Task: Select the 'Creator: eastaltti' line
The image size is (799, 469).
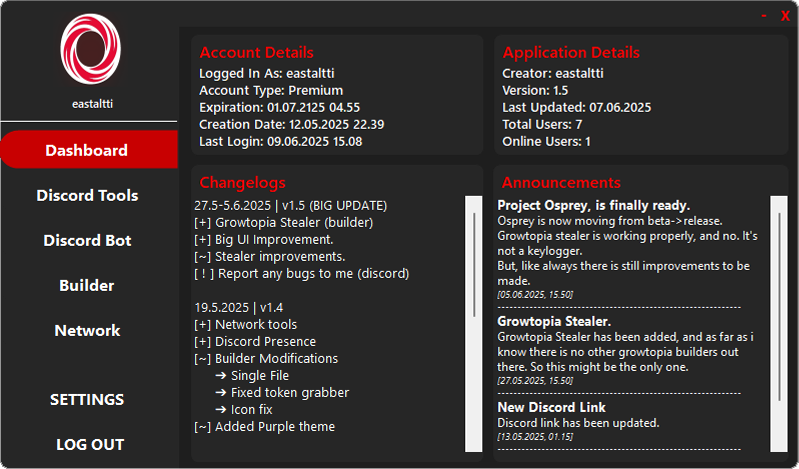Action: pos(553,73)
